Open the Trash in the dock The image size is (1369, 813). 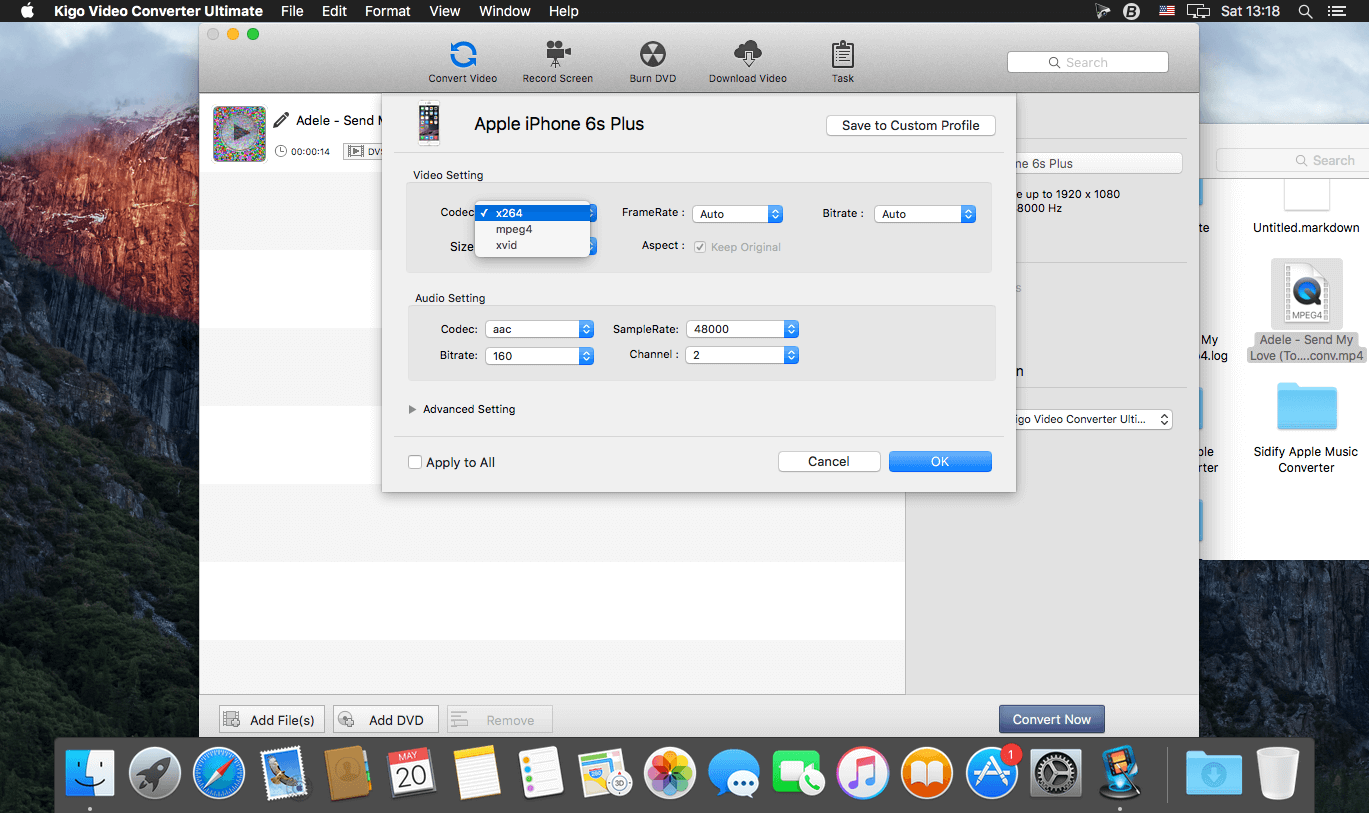tap(1278, 773)
